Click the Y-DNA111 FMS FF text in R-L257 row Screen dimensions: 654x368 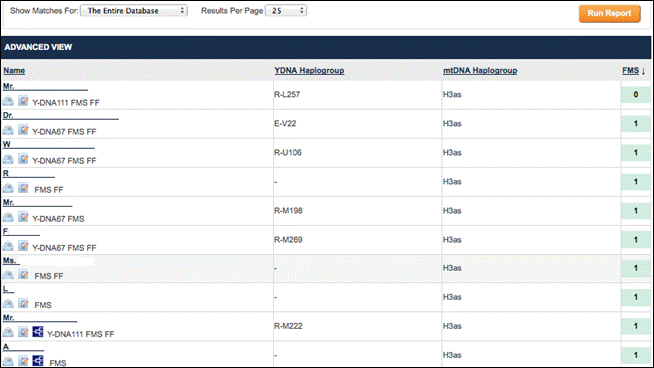(x=66, y=103)
